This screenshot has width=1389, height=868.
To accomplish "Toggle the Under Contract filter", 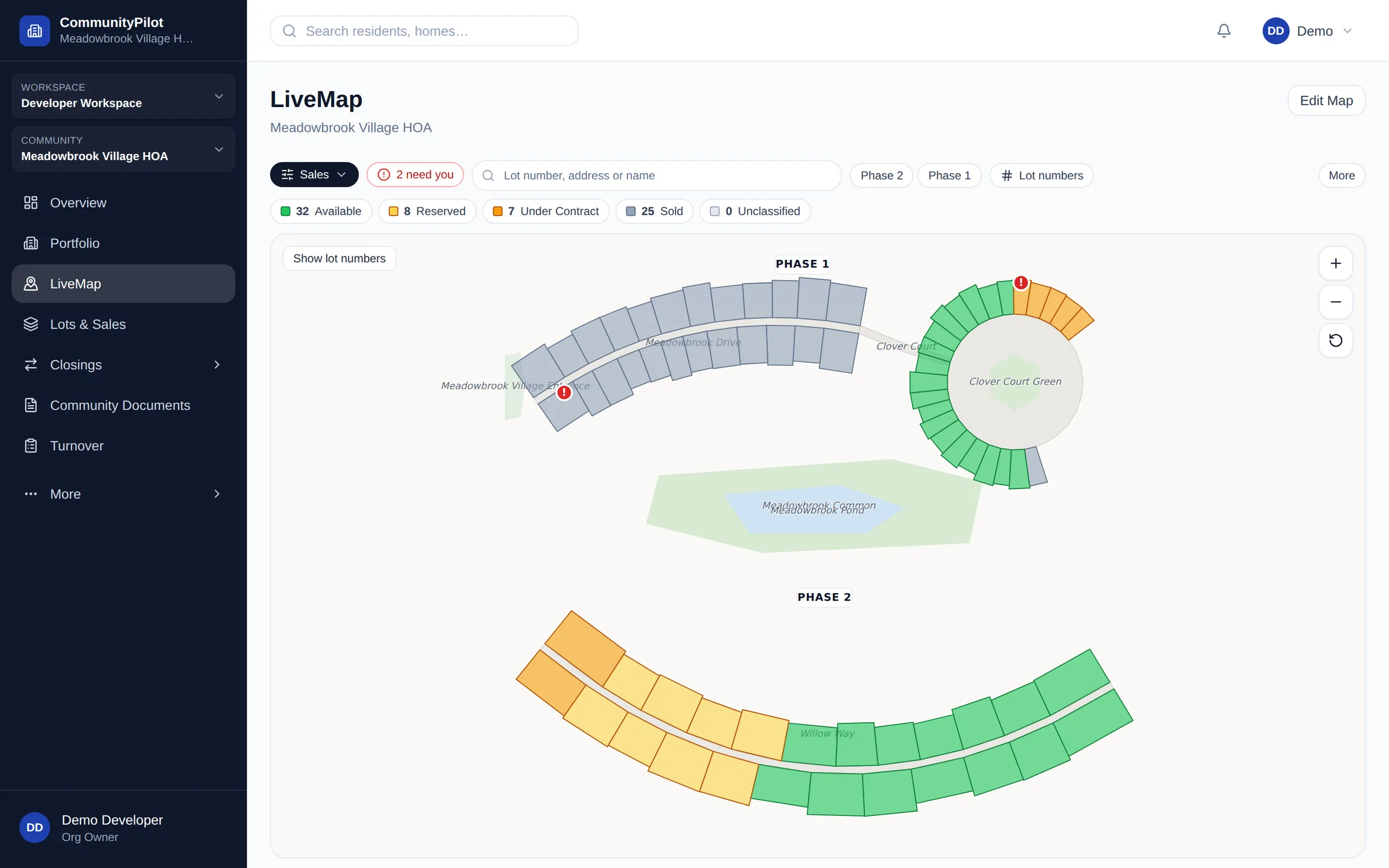I will pos(545,211).
